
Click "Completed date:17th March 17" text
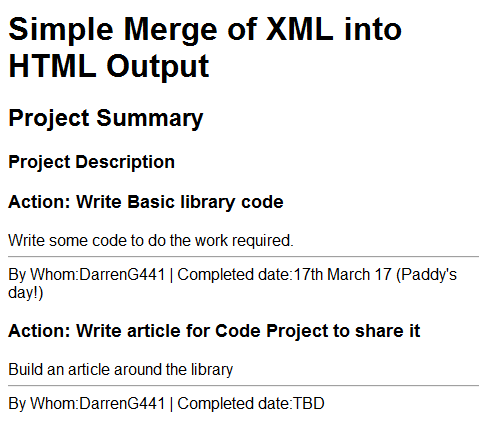[284, 275]
